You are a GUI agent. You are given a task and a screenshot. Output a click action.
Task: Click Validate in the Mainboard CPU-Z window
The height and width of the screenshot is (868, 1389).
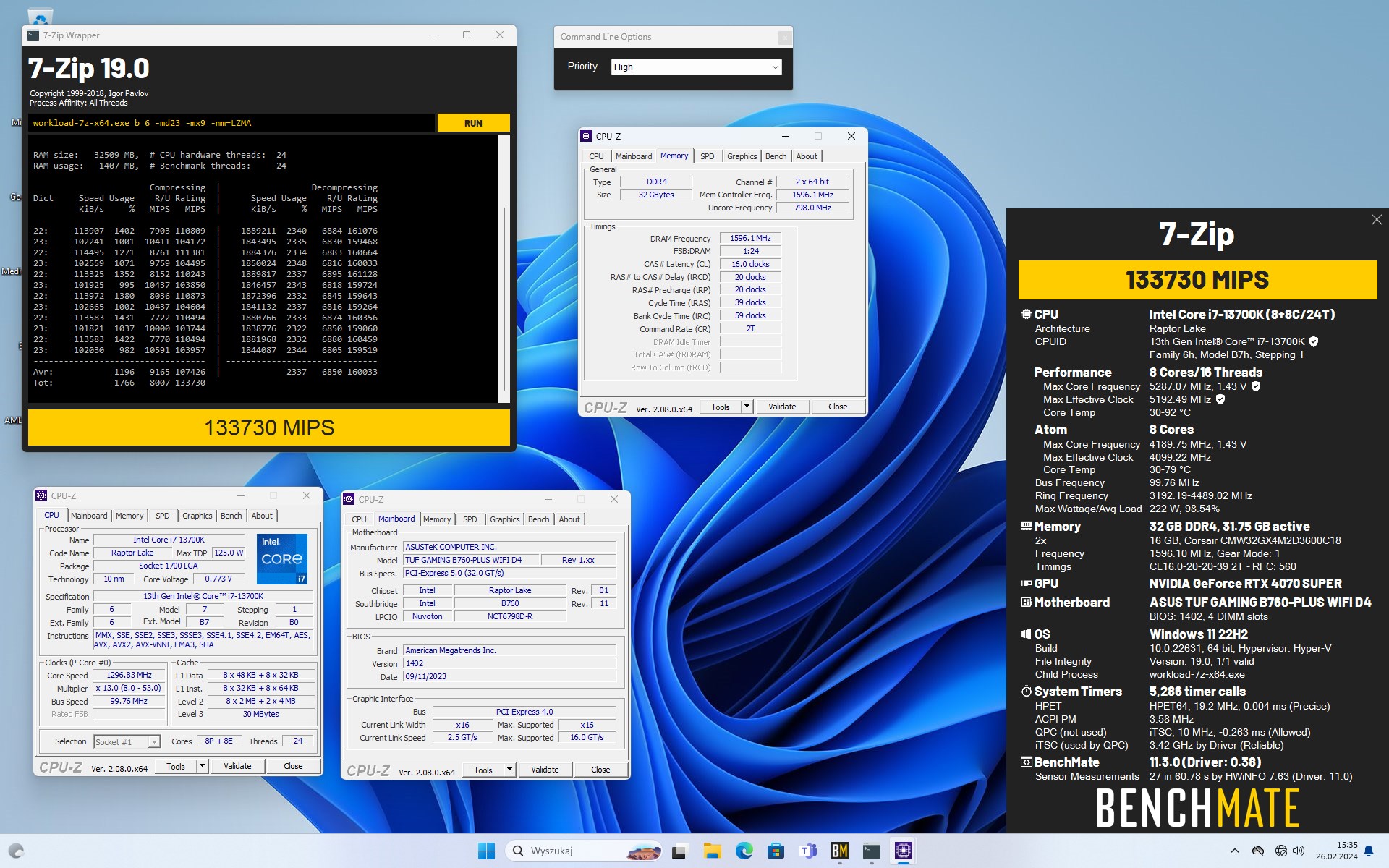[545, 770]
